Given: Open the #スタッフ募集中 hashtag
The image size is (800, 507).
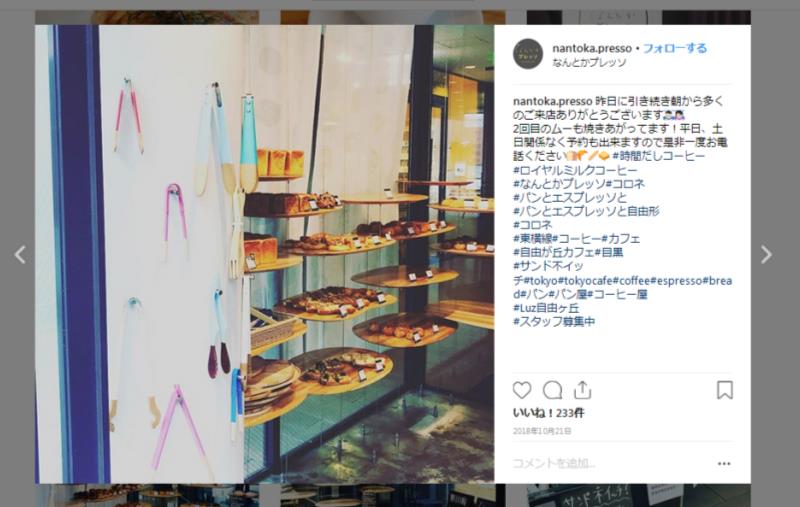Looking at the screenshot, I should pyautogui.click(x=554, y=321).
